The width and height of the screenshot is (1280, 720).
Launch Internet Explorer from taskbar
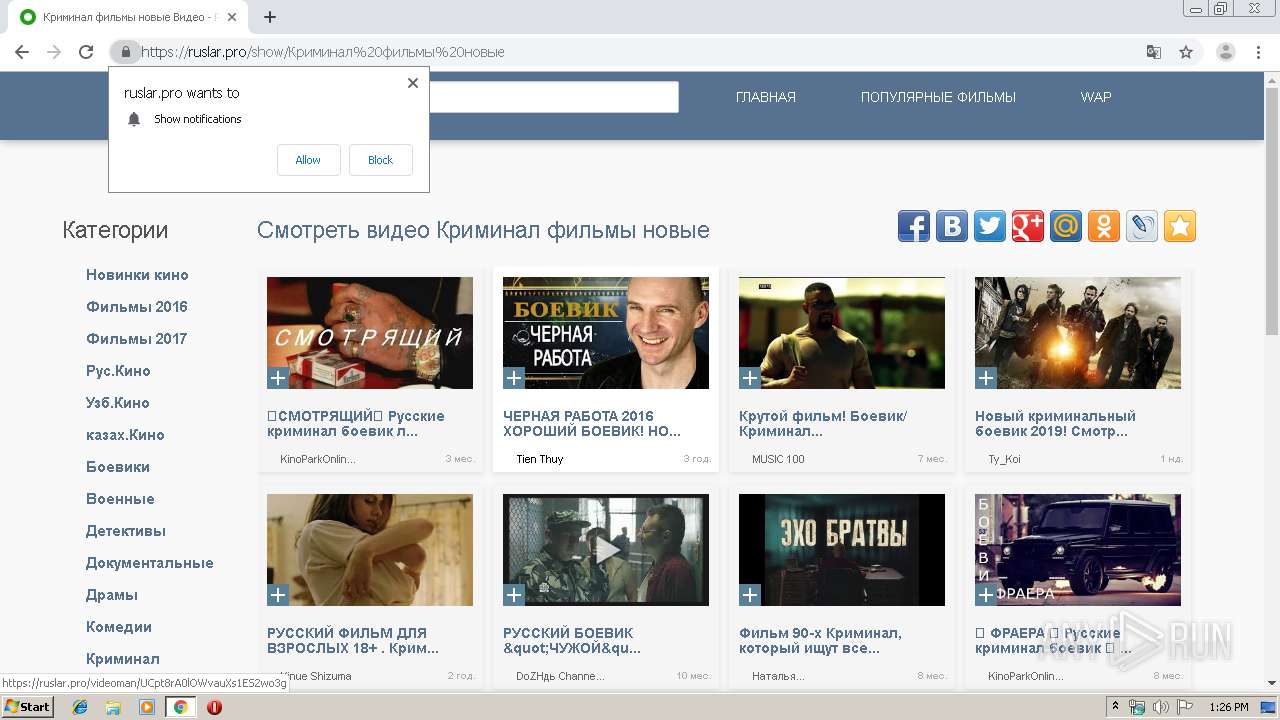pyautogui.click(x=80, y=707)
